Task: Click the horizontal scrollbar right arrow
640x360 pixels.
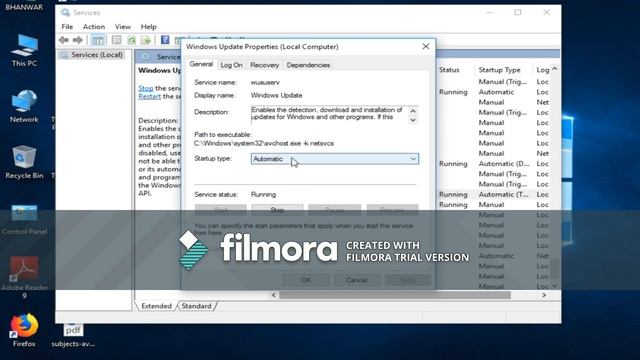Action: click(544, 295)
